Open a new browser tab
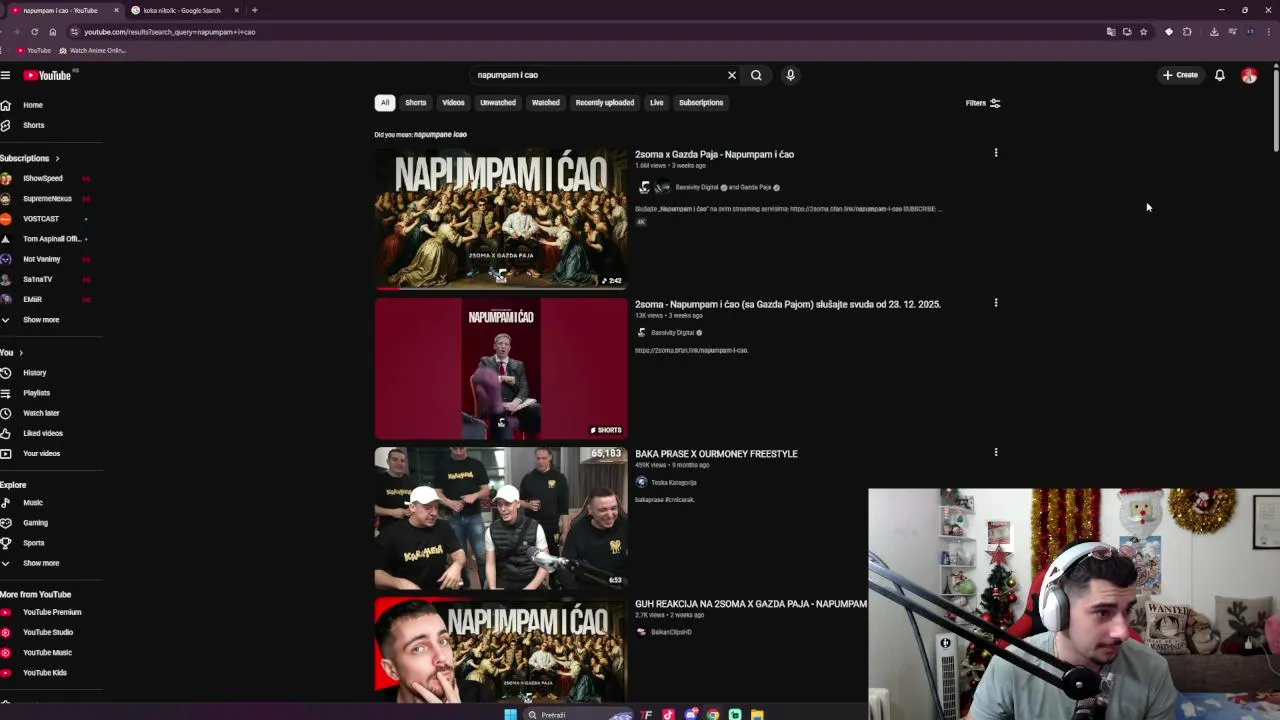1280x720 pixels. (254, 10)
